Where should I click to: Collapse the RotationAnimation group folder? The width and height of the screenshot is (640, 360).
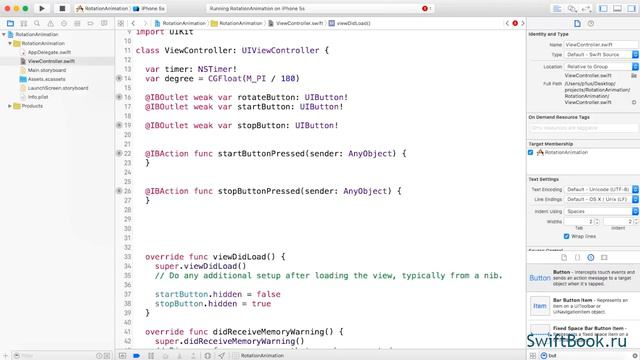10,43
